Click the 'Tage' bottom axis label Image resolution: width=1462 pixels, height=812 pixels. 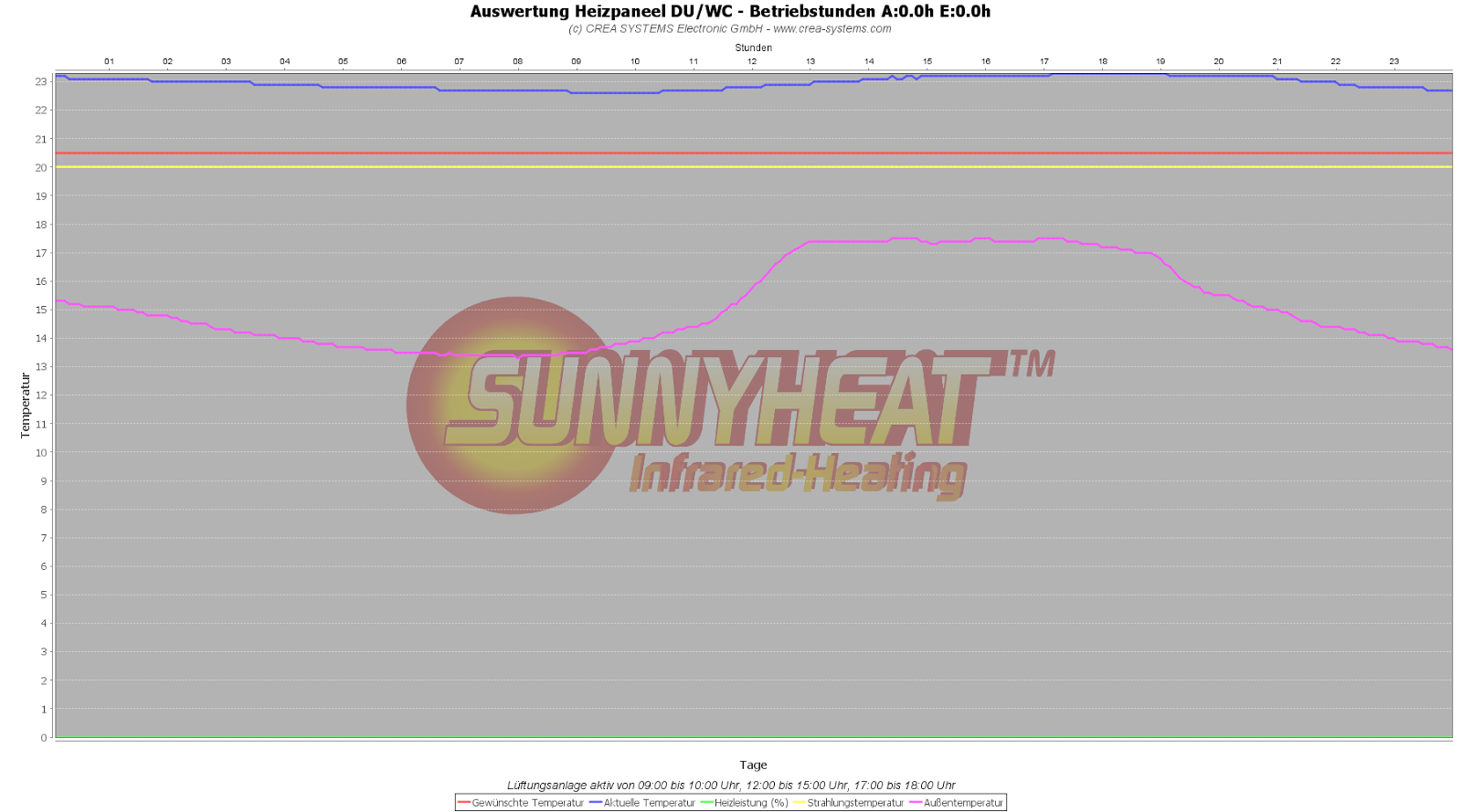tap(753, 765)
